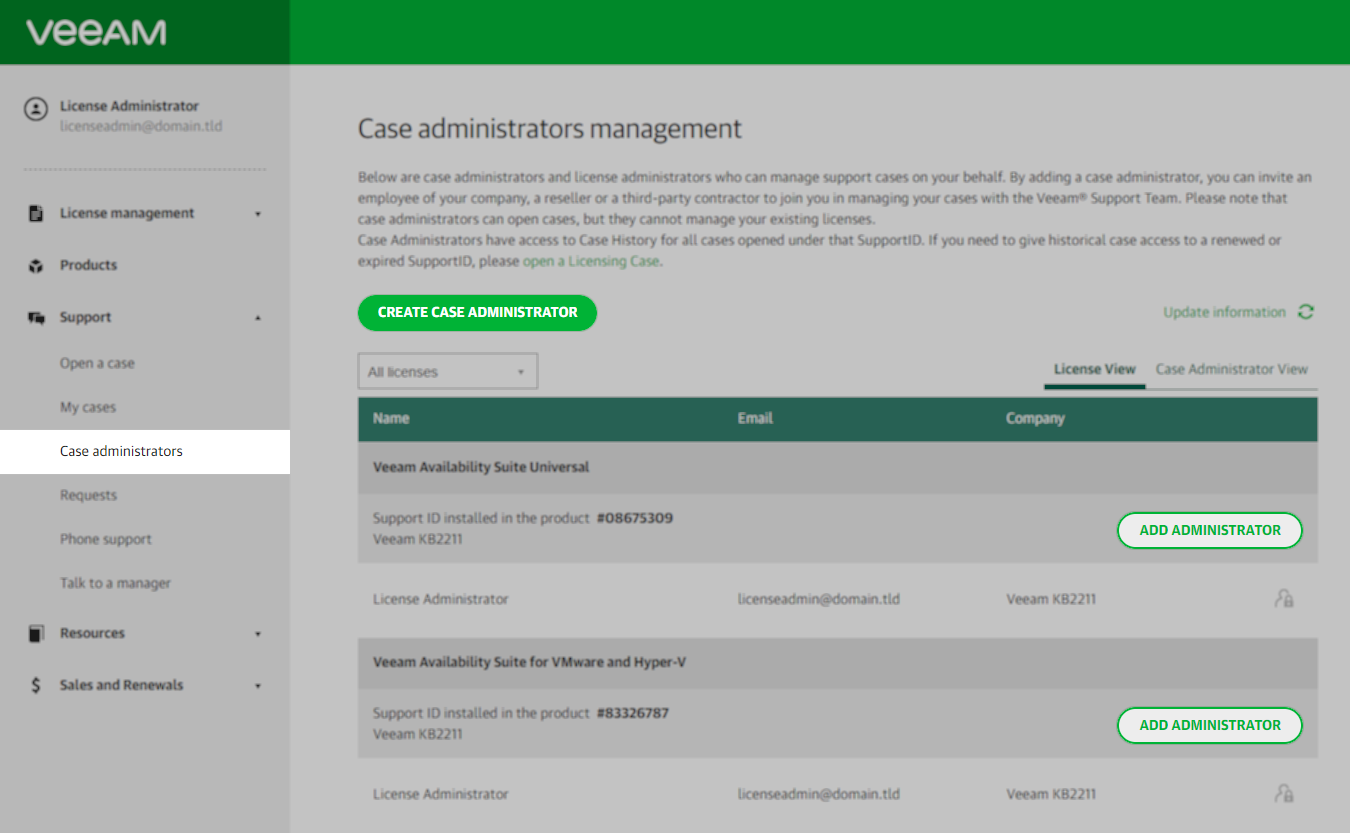1350x833 pixels.
Task: Click the Case administrators management page title
Action: click(550, 129)
